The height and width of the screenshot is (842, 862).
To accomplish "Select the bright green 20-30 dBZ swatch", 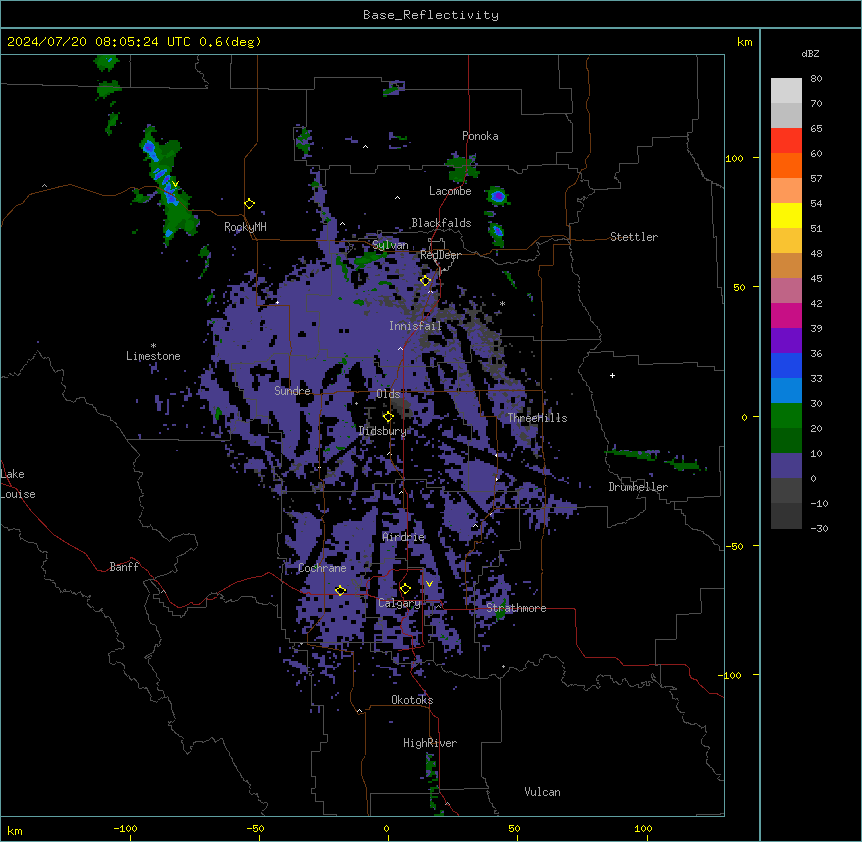I will (x=786, y=416).
